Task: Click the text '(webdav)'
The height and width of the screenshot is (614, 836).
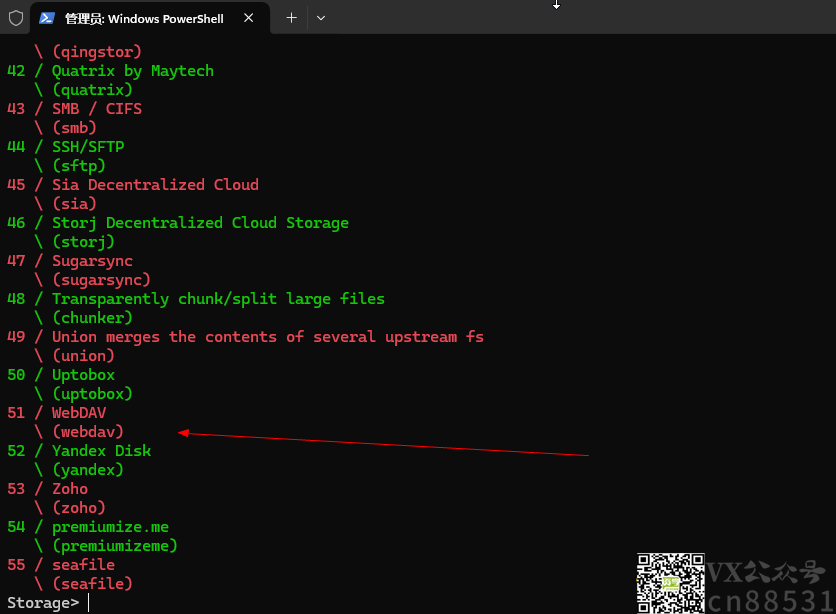Action: (x=88, y=432)
